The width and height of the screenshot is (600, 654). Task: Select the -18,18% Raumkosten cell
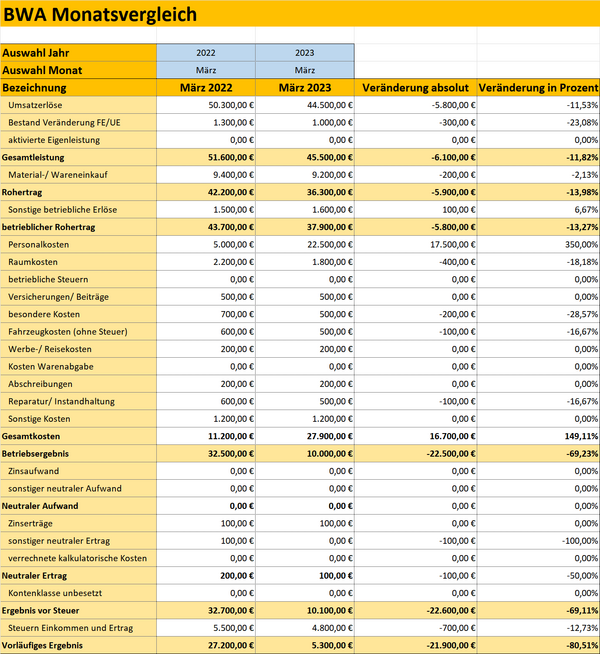click(x=538, y=262)
